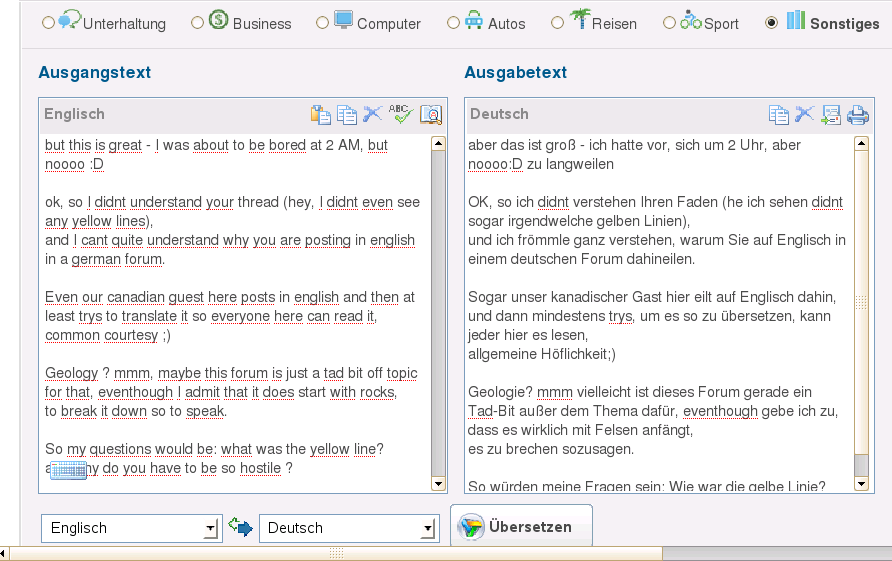Viewport: 892px width, 561px height.
Task: Click the Unterhaltung speech bubble icon
Action: point(70,19)
